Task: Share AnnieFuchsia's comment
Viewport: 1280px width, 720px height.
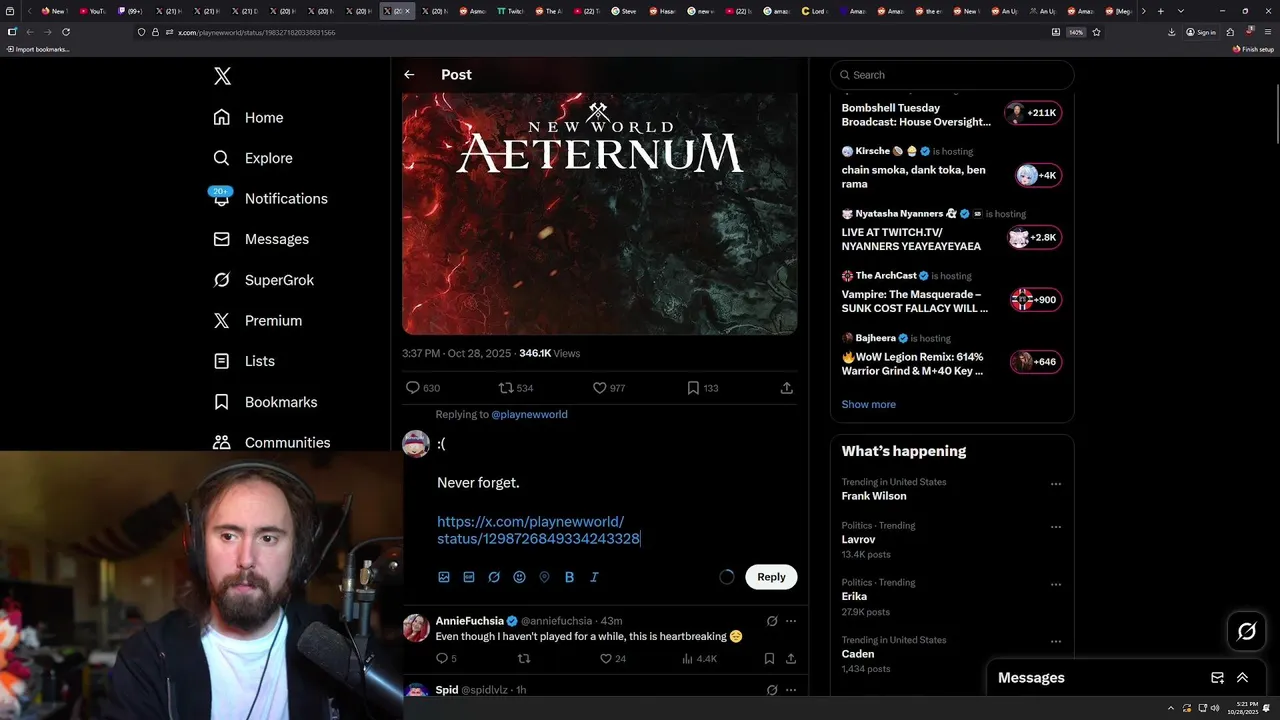Action: [x=791, y=659]
